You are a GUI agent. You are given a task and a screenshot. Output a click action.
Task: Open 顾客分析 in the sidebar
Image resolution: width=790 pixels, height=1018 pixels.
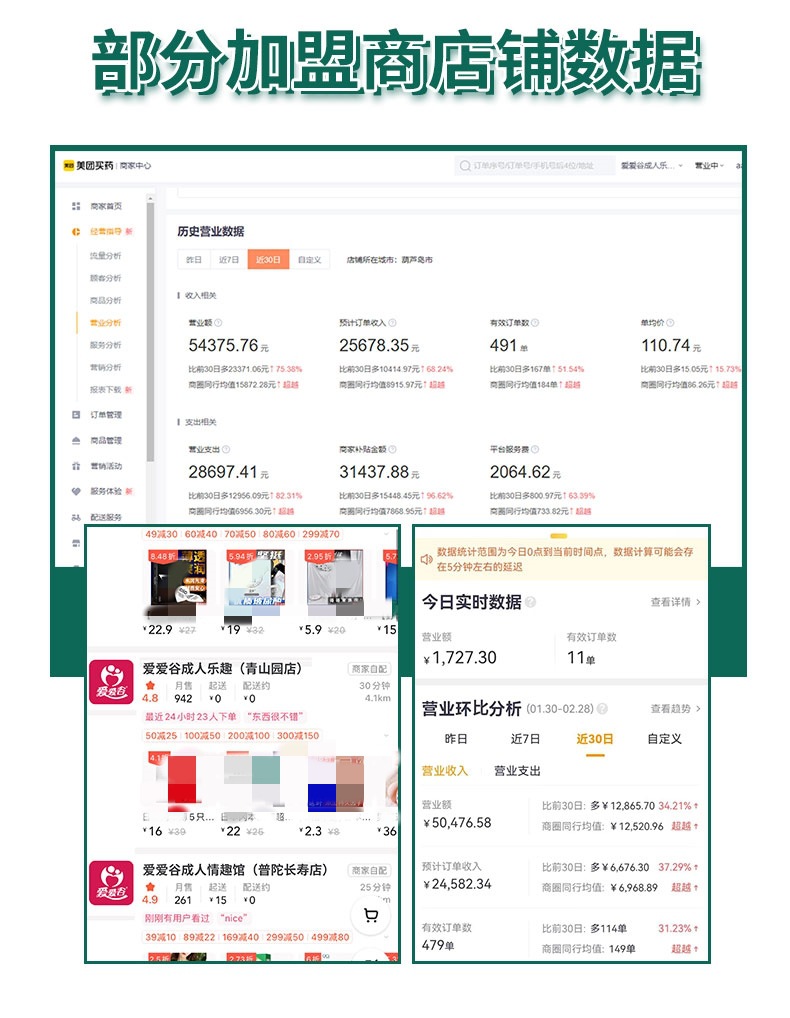(x=105, y=279)
